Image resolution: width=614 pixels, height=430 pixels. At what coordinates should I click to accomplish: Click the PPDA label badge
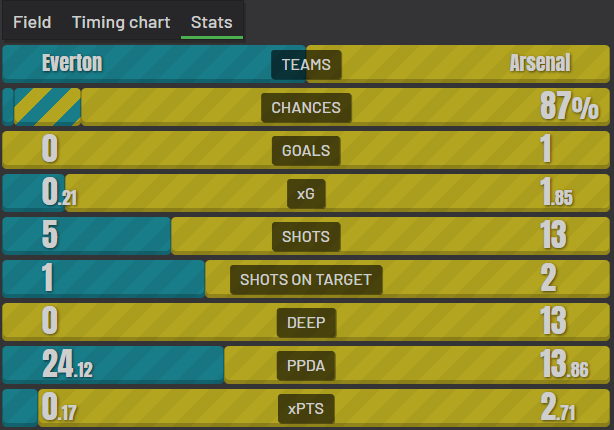coord(306,366)
